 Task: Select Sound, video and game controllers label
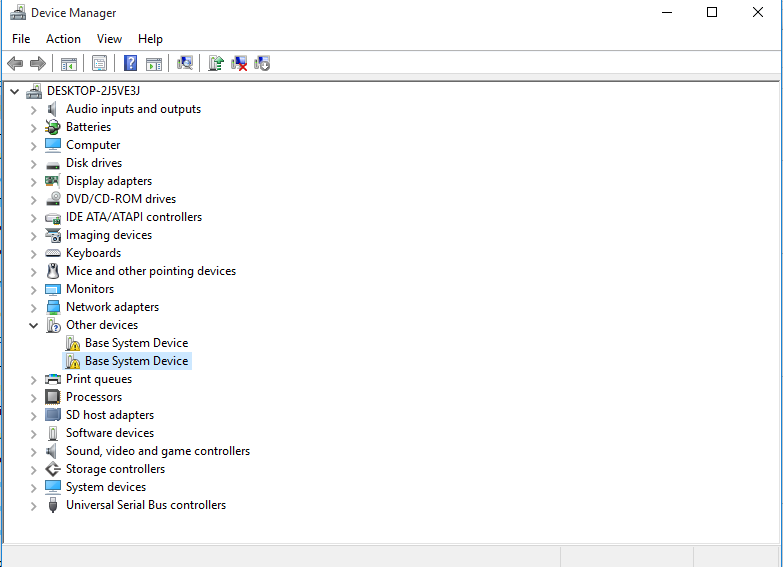coord(158,451)
